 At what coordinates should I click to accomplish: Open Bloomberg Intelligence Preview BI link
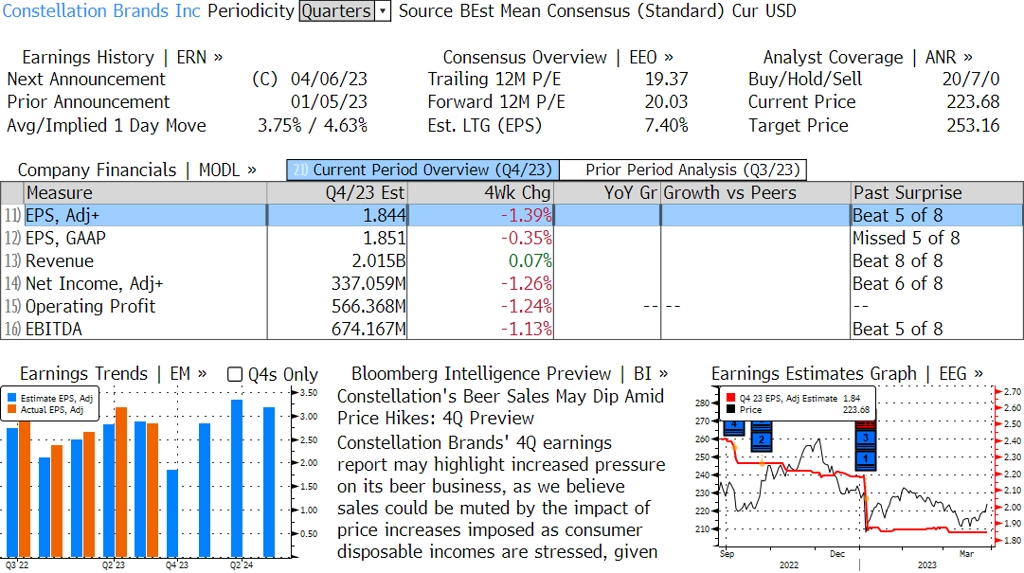click(x=509, y=374)
